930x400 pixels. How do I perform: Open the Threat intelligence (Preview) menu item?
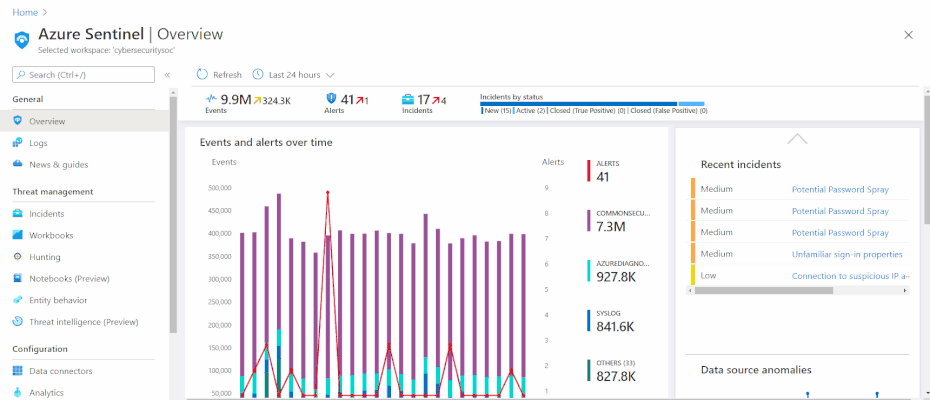(x=84, y=322)
